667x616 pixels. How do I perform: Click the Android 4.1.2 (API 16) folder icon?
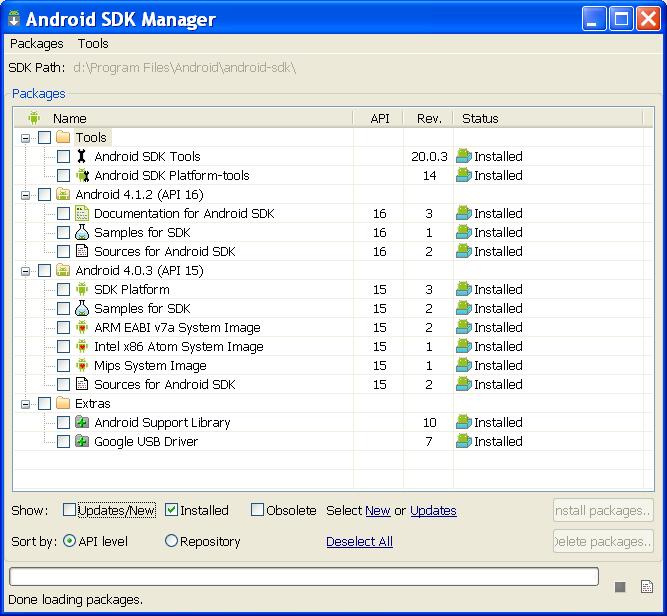(63, 194)
